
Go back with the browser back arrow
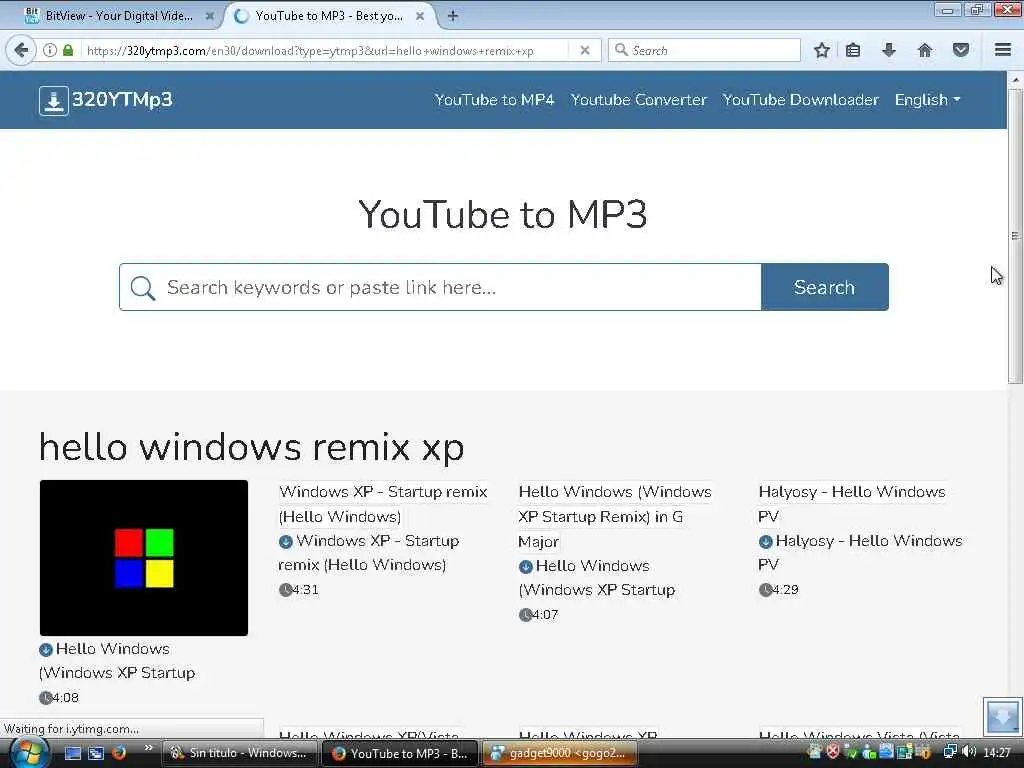pyautogui.click(x=21, y=50)
